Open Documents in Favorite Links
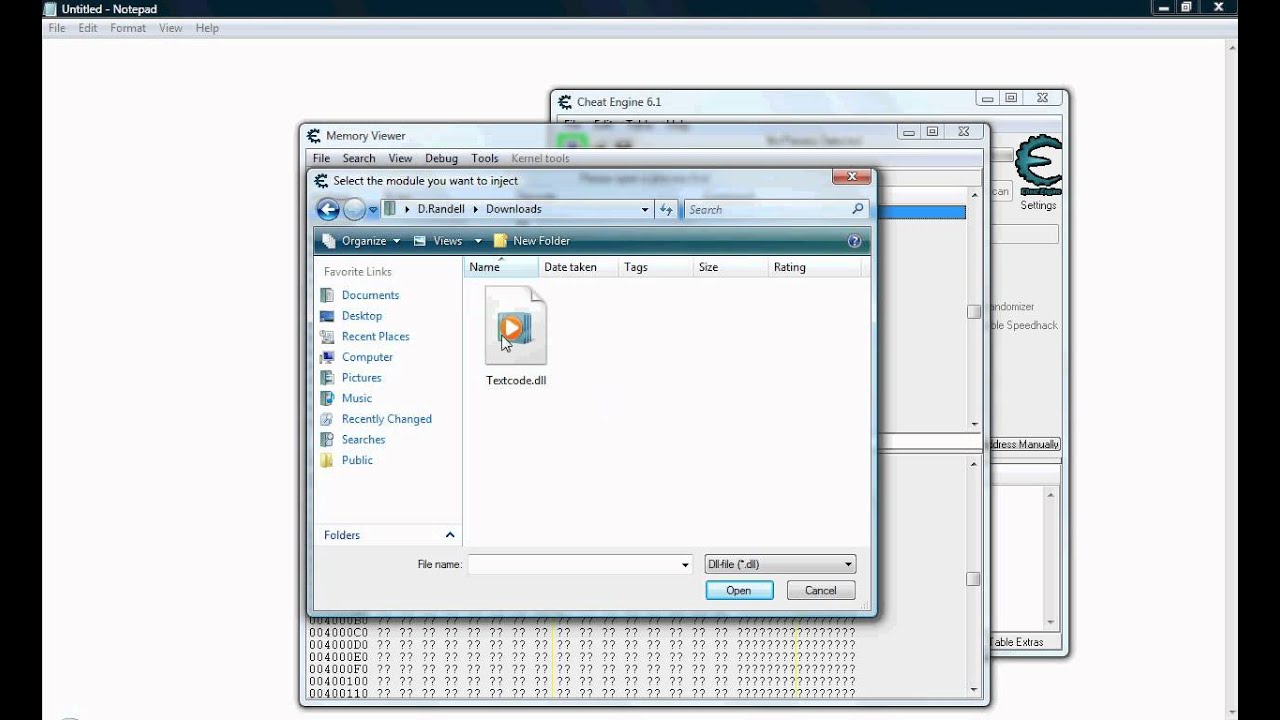This screenshot has height=720, width=1280. click(x=370, y=295)
